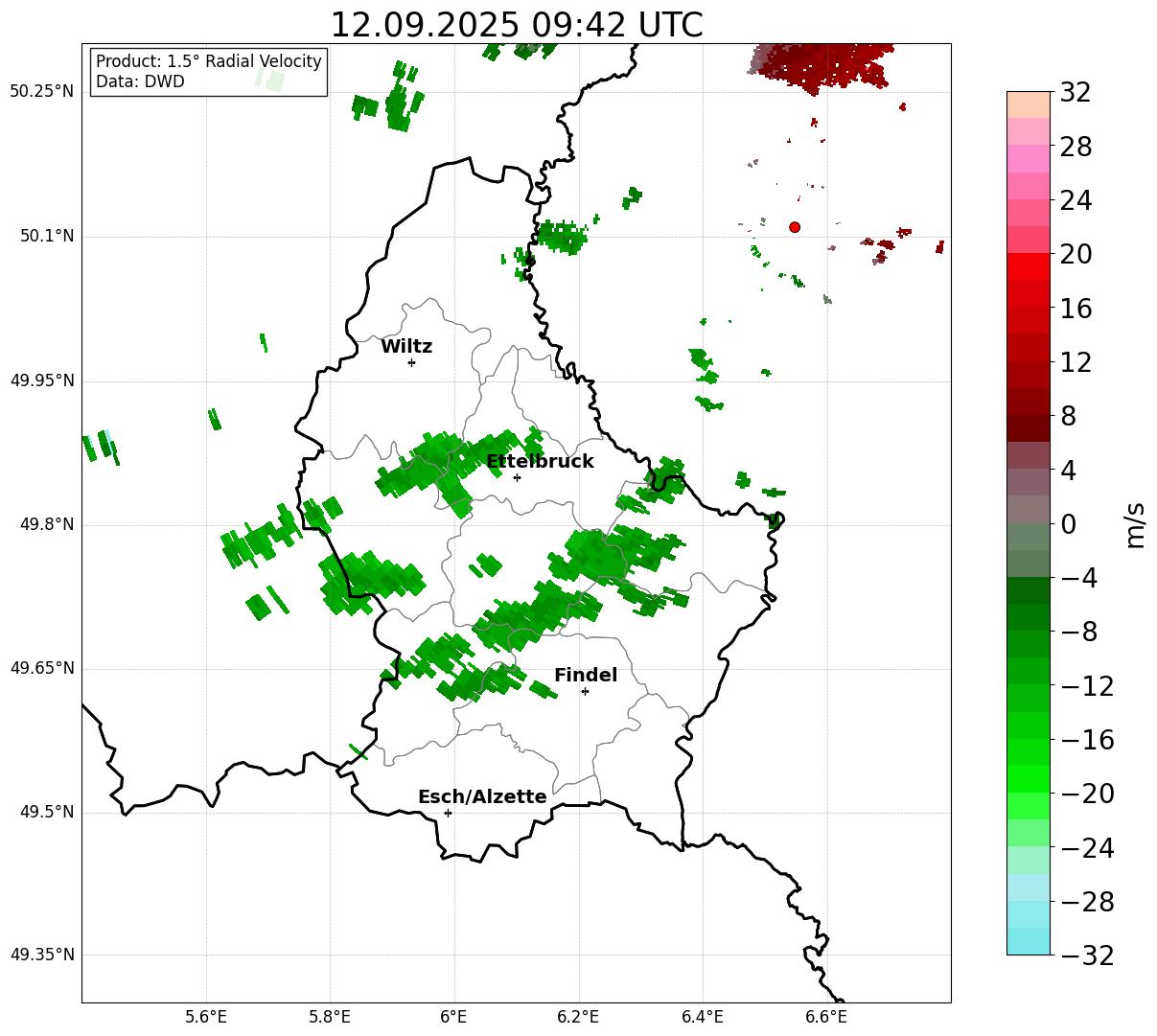
Task: Select the Ettelbruck city label
Action: [540, 462]
